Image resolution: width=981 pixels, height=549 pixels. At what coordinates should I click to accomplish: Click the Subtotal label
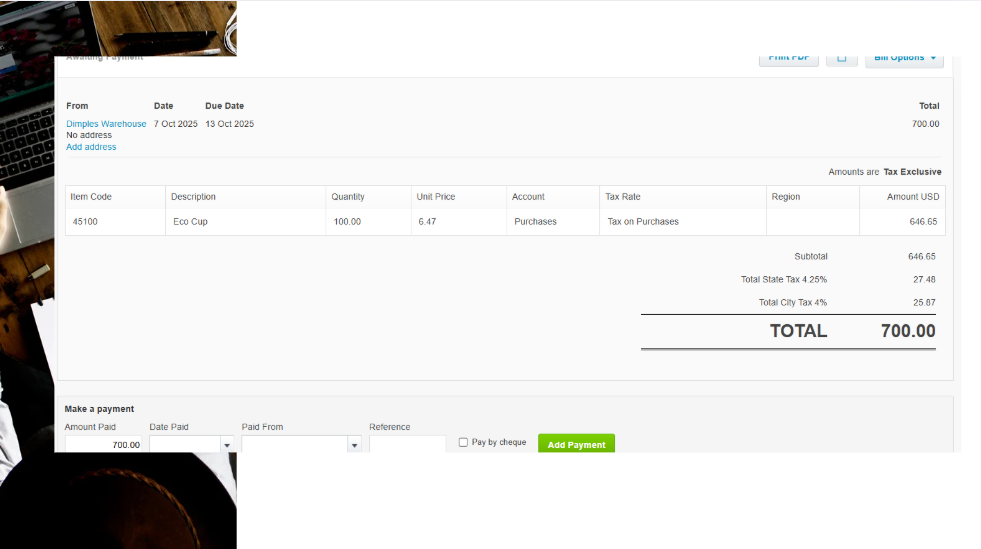811,256
